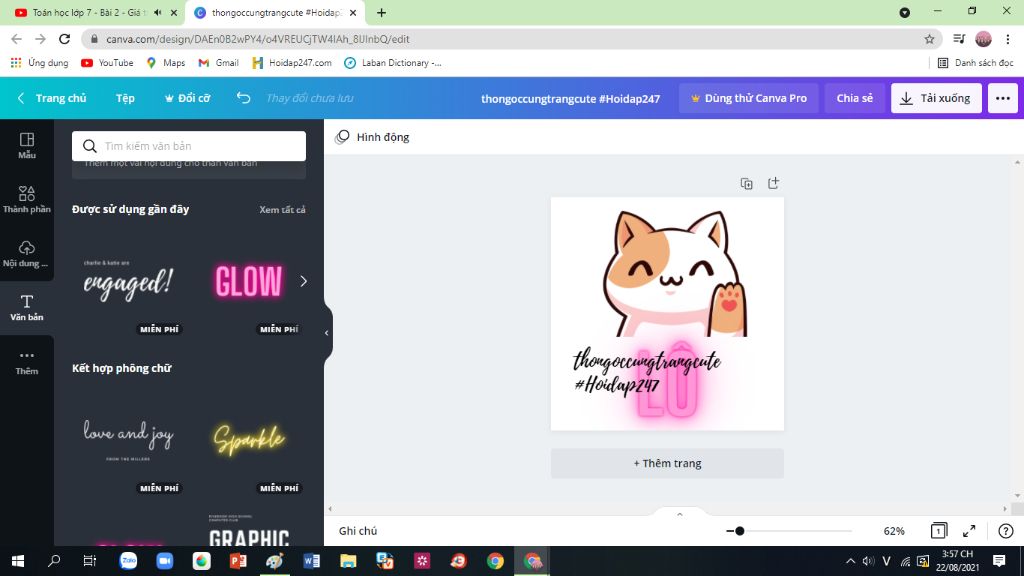Enter fullscreen presentation mode icon
This screenshot has width=1024, height=576.
pyautogui.click(x=969, y=531)
